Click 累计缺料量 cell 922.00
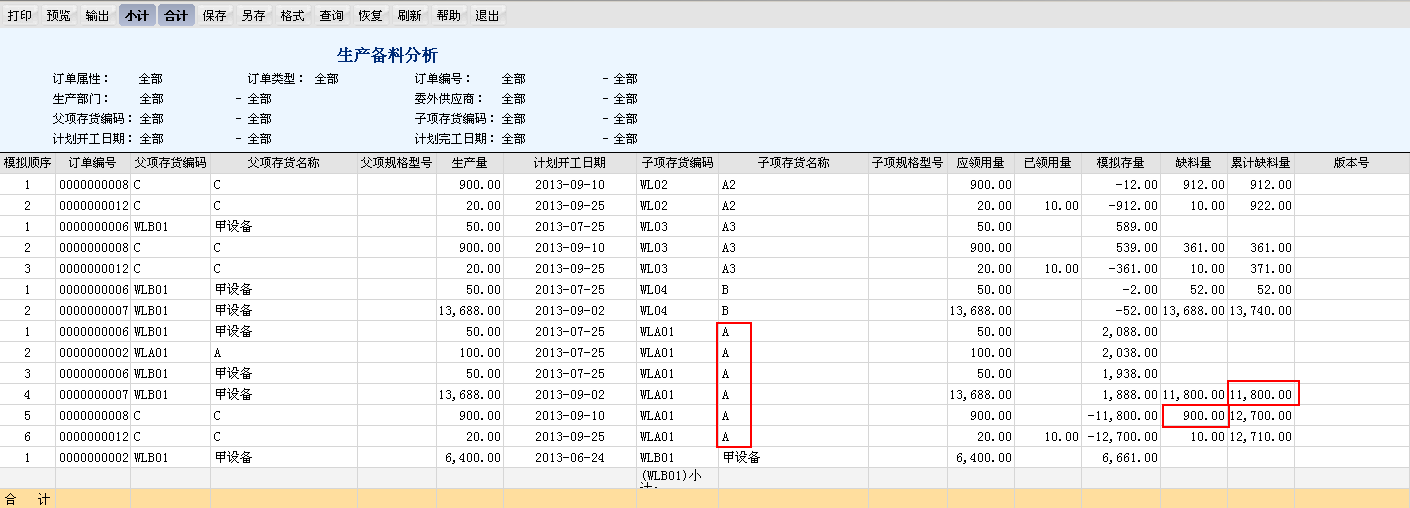1410x508 pixels. point(1260,205)
